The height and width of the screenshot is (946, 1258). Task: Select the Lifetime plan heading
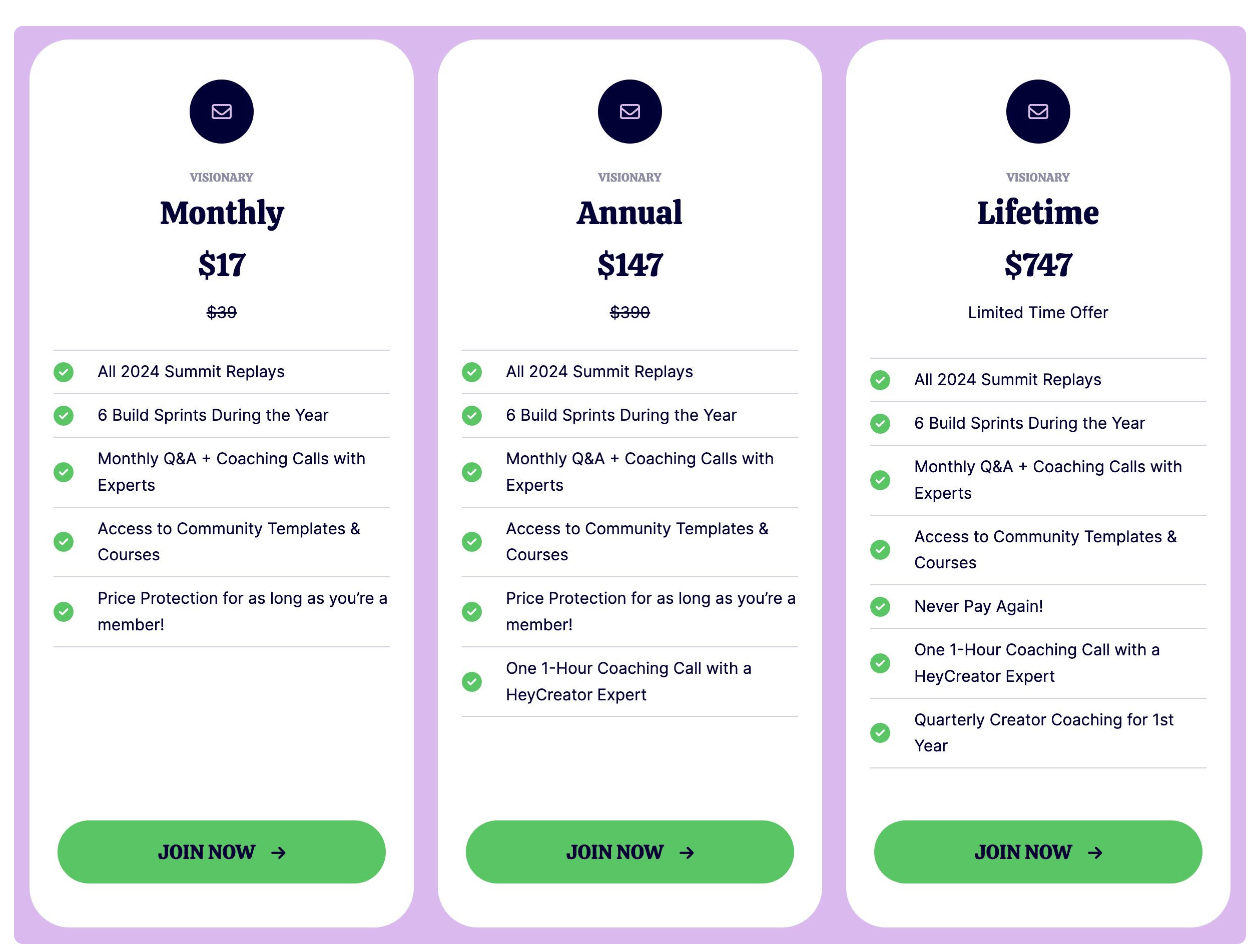click(x=1038, y=213)
